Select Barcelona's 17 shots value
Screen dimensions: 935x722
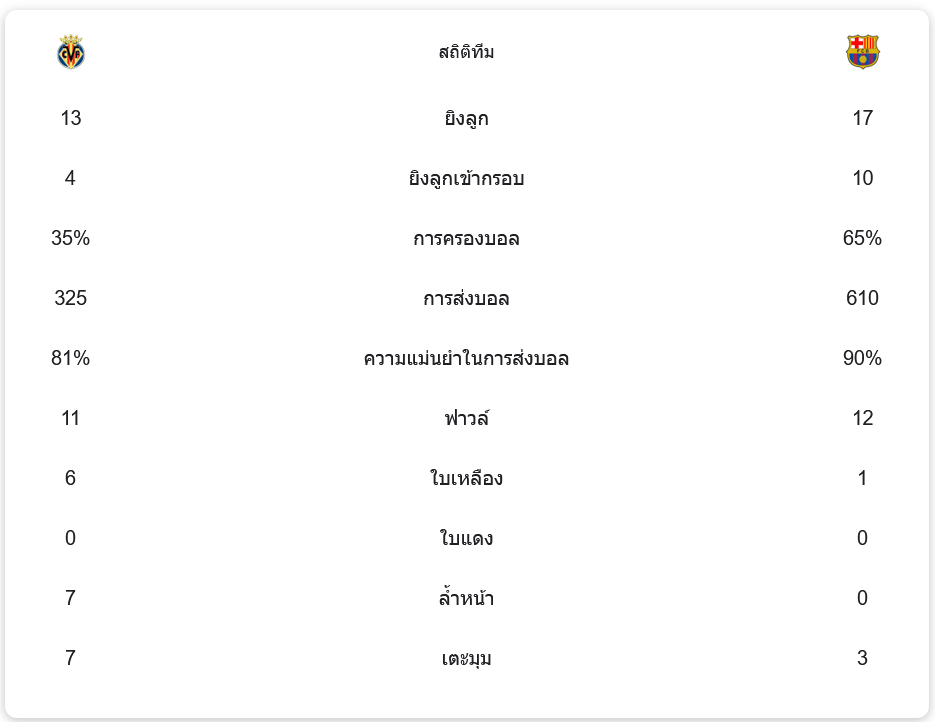(862, 118)
